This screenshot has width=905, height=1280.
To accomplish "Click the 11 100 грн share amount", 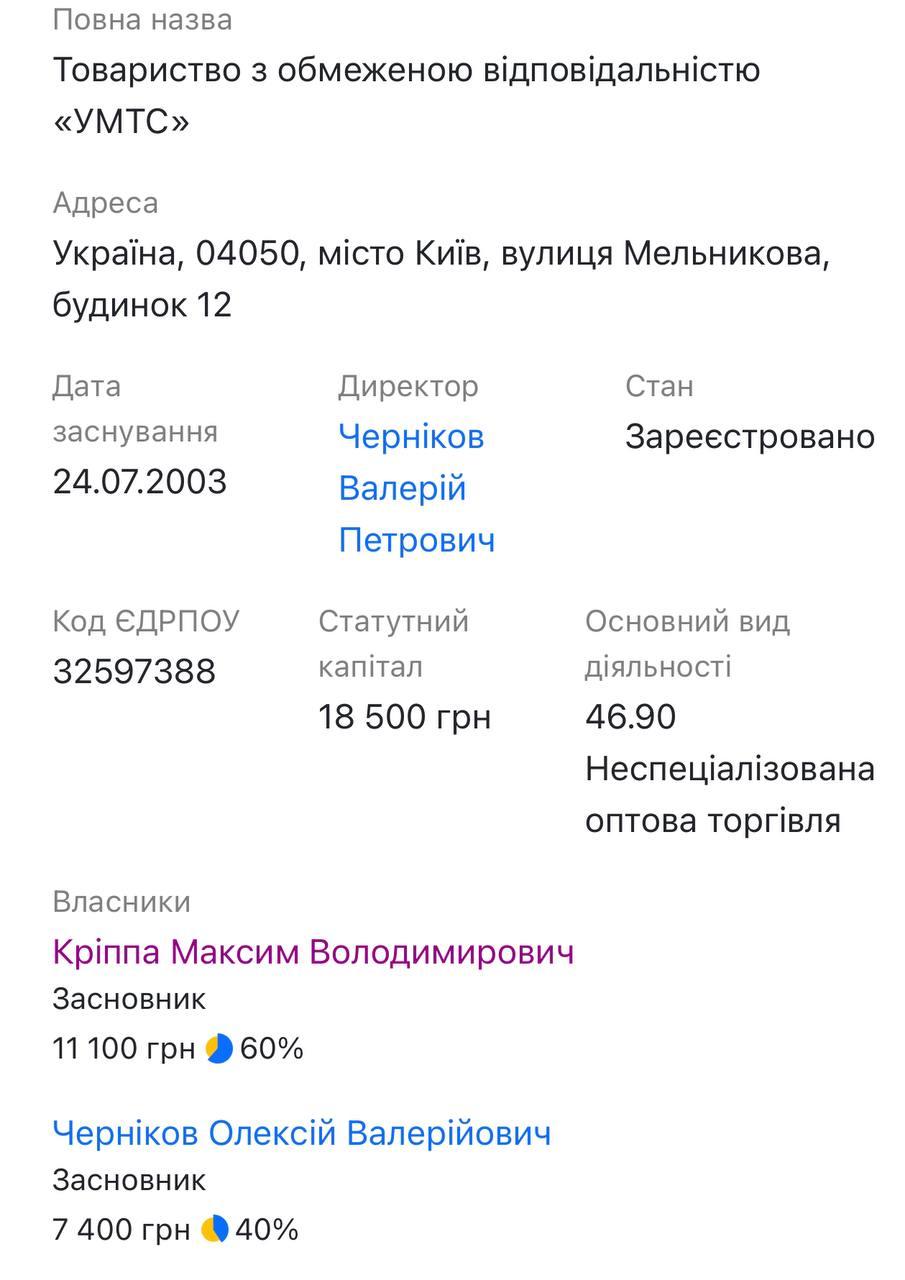I will (x=124, y=1049).
